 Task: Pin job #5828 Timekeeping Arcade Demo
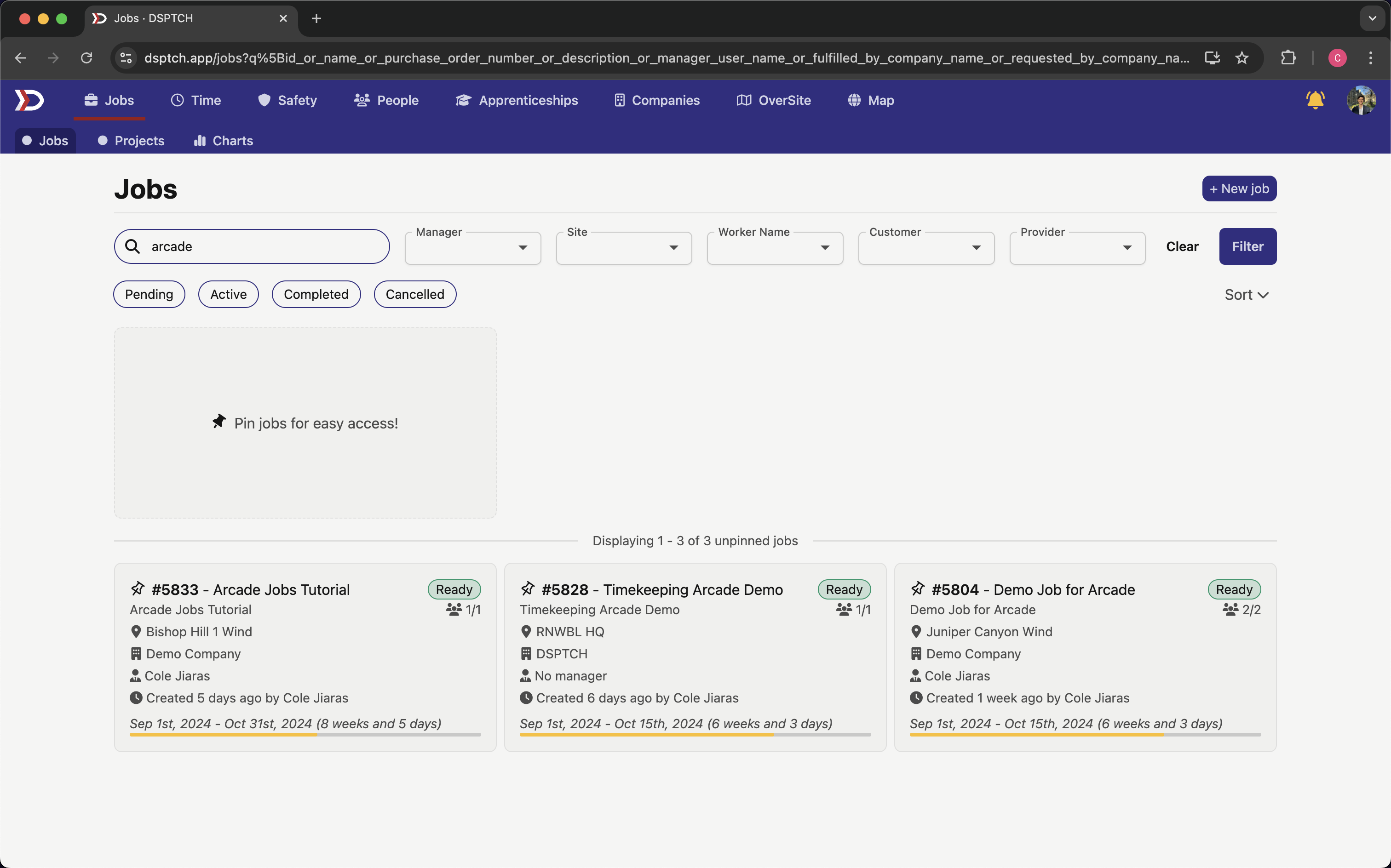(x=527, y=588)
